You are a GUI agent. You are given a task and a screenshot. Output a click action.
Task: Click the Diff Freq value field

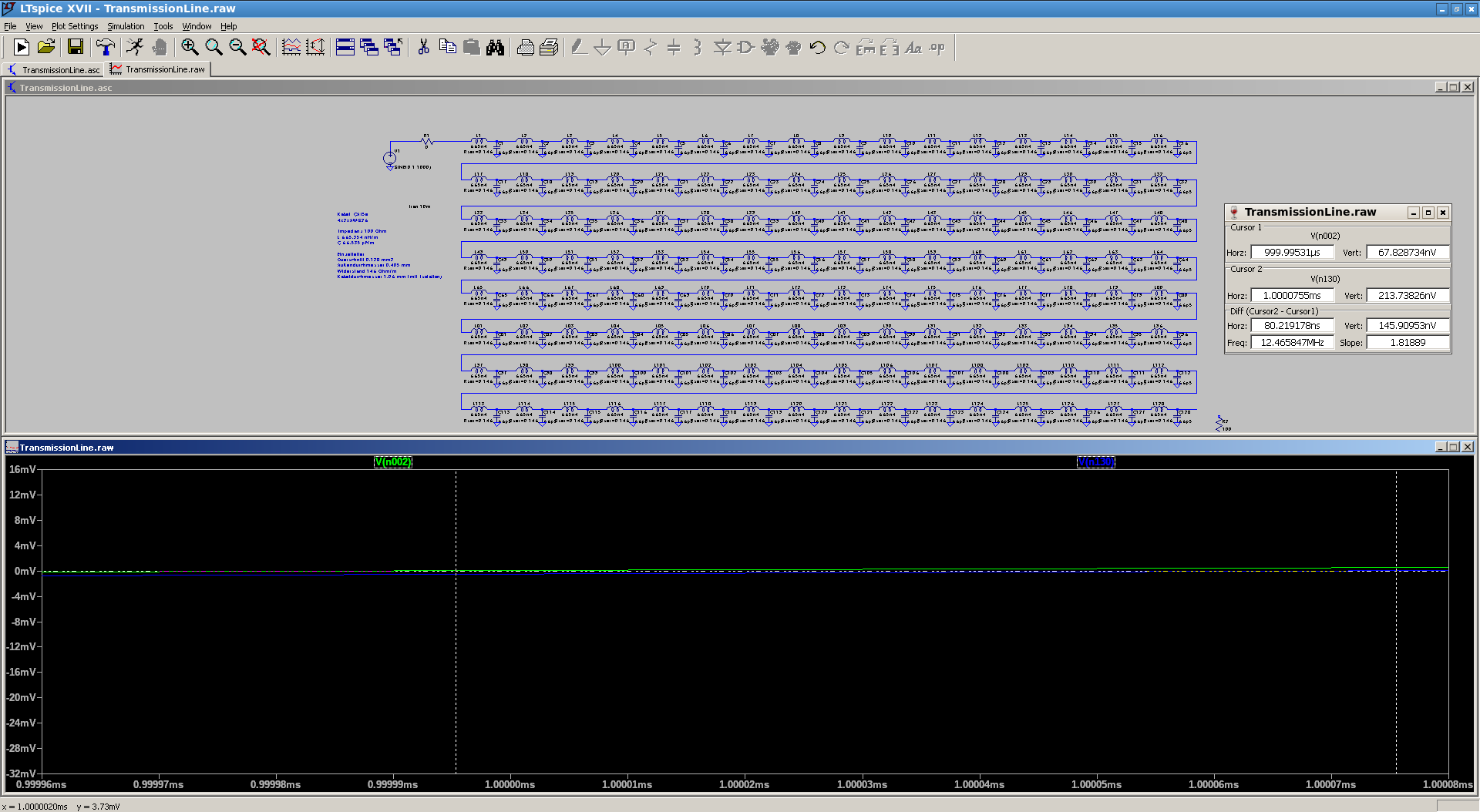[1292, 343]
